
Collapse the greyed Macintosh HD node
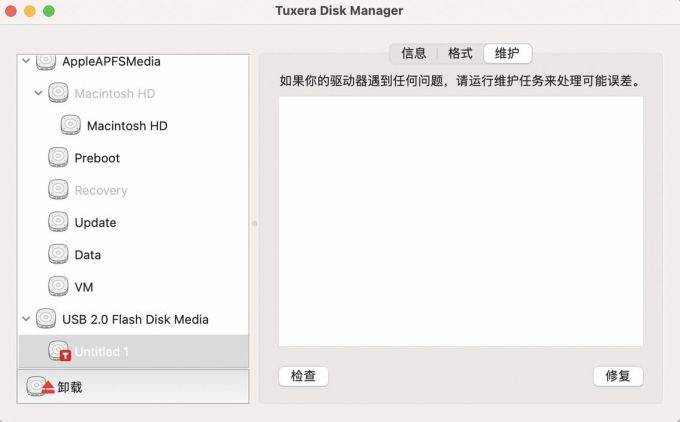39,93
